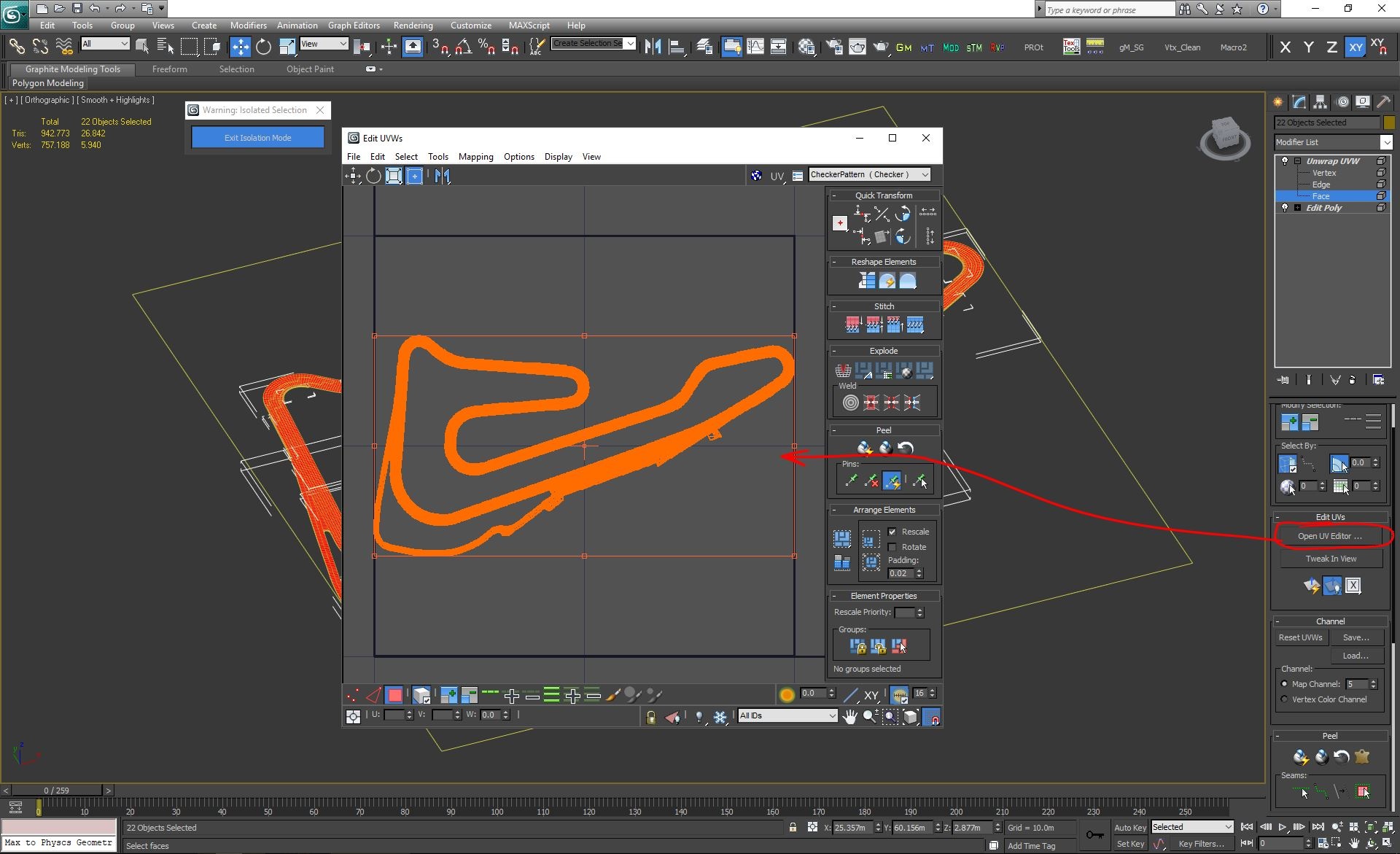Screen dimensions: 1400x854
Task: Expand the Modifier List dropdown
Action: click(x=1333, y=142)
